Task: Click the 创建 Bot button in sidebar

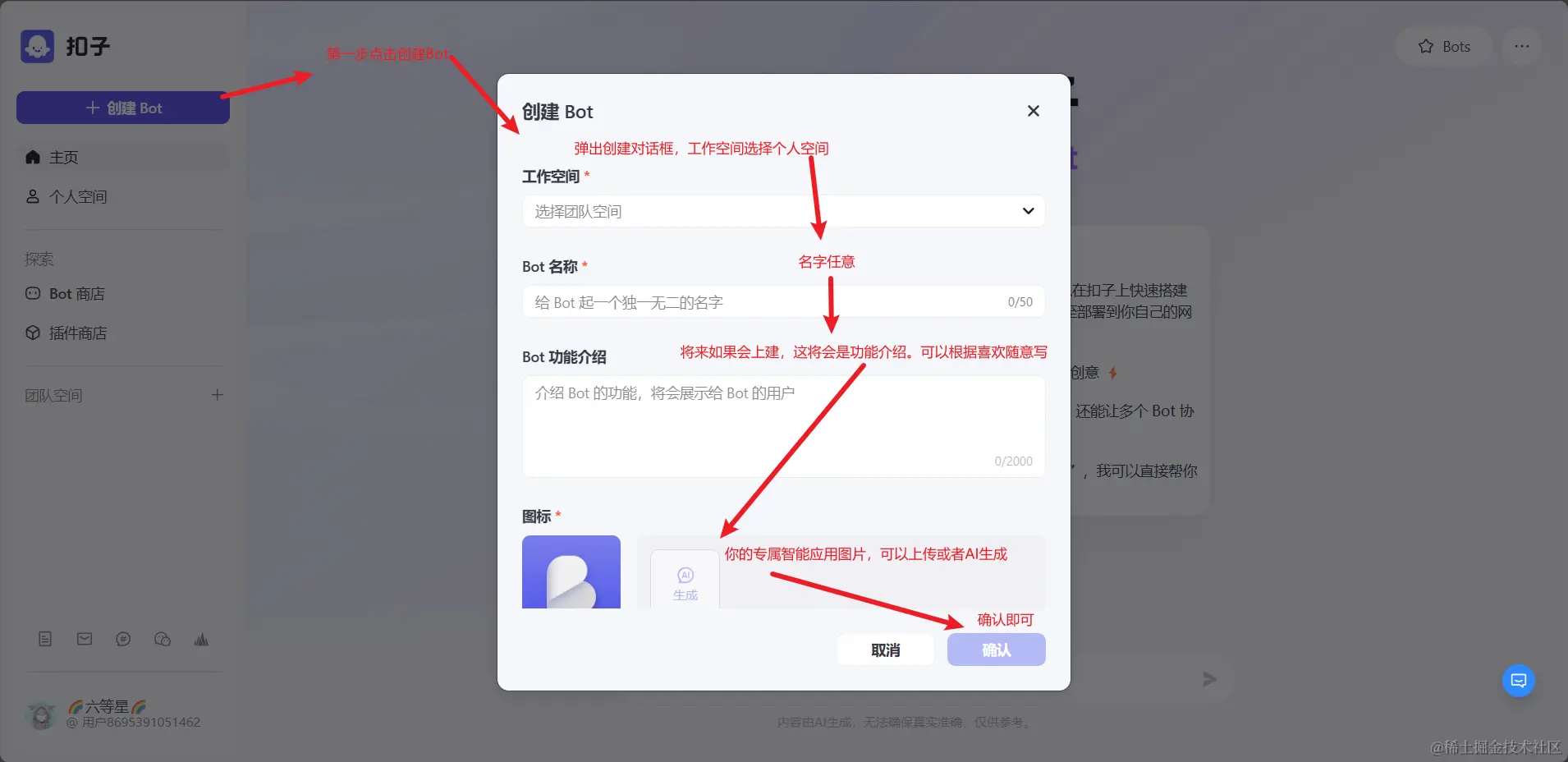Action: coord(123,108)
